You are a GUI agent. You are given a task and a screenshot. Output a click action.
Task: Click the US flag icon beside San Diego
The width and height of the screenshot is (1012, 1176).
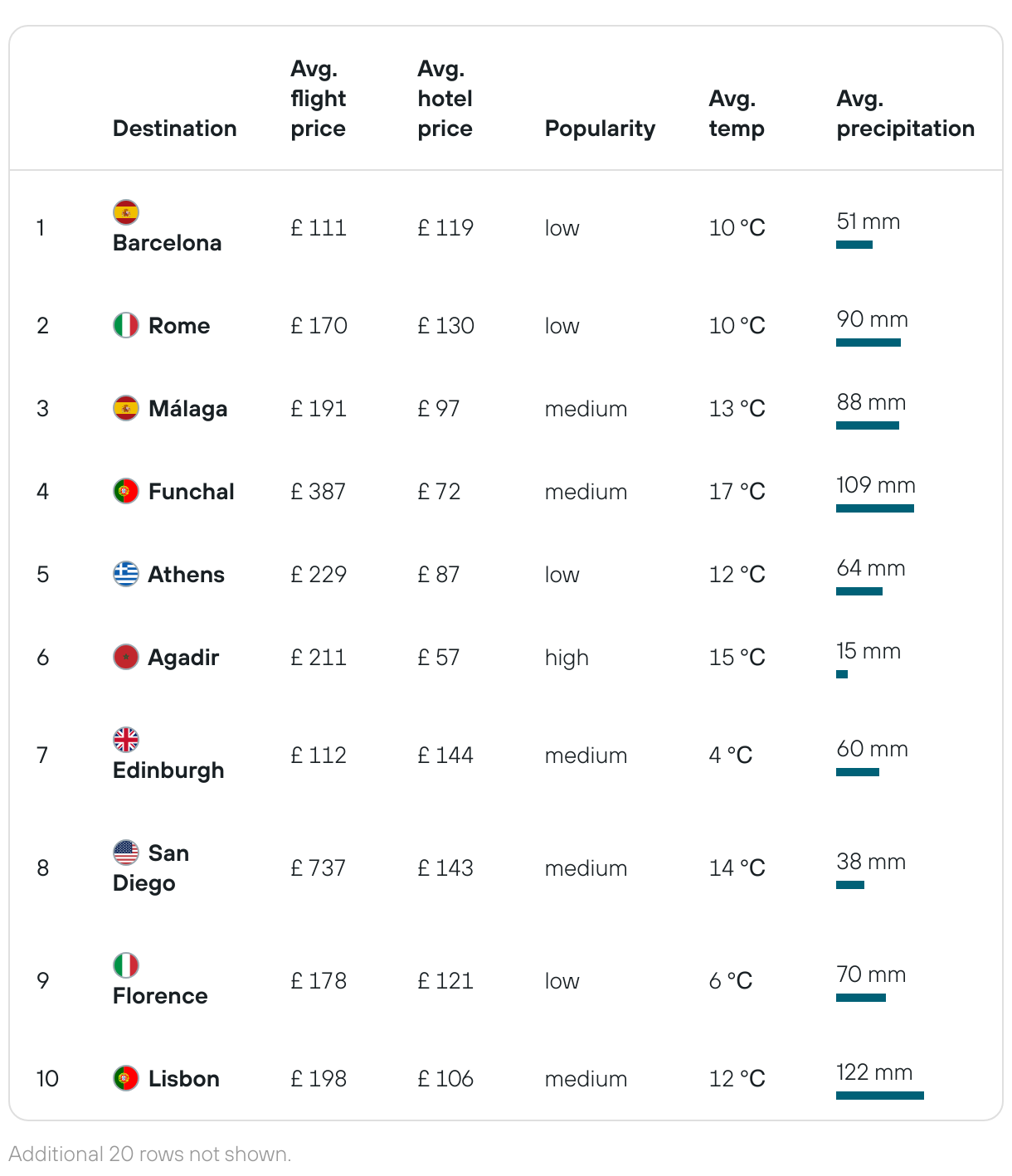pyautogui.click(x=126, y=853)
